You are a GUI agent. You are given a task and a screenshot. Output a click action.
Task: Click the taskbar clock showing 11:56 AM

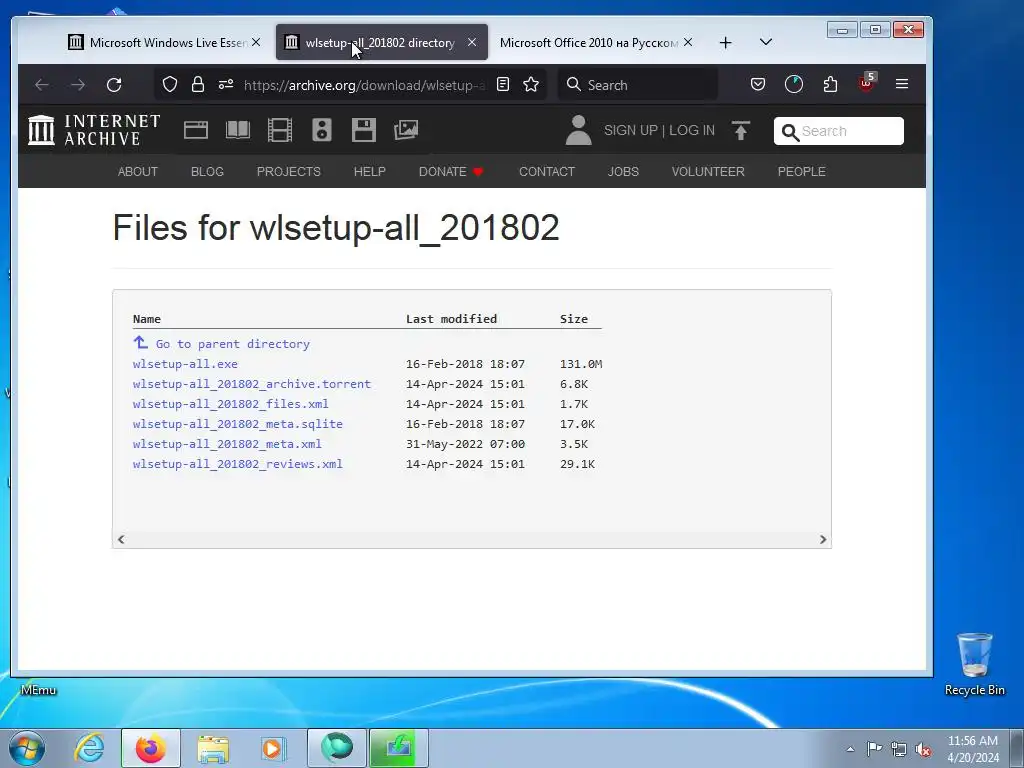[973, 748]
